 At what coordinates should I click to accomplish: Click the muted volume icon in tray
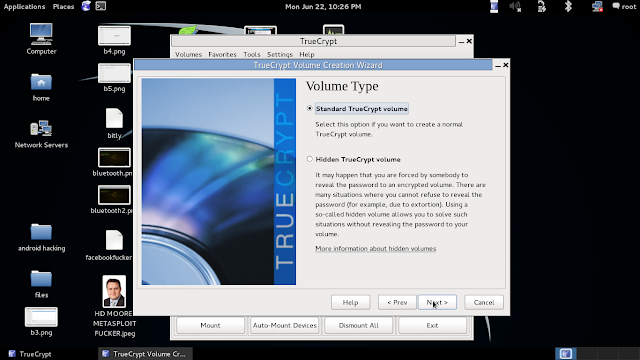click(516, 7)
